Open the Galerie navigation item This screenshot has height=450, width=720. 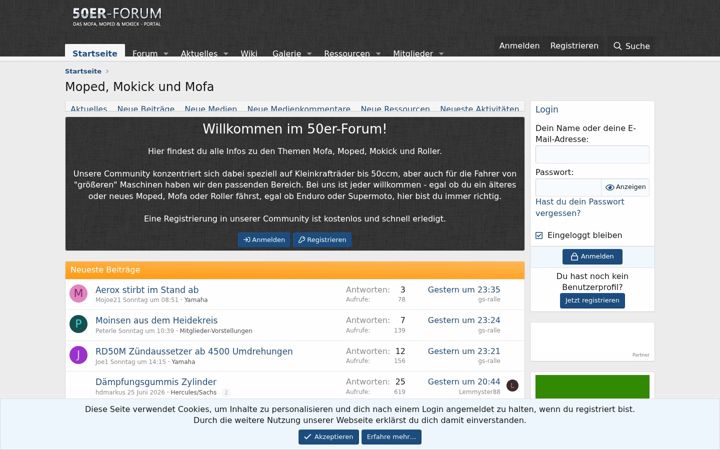(287, 54)
